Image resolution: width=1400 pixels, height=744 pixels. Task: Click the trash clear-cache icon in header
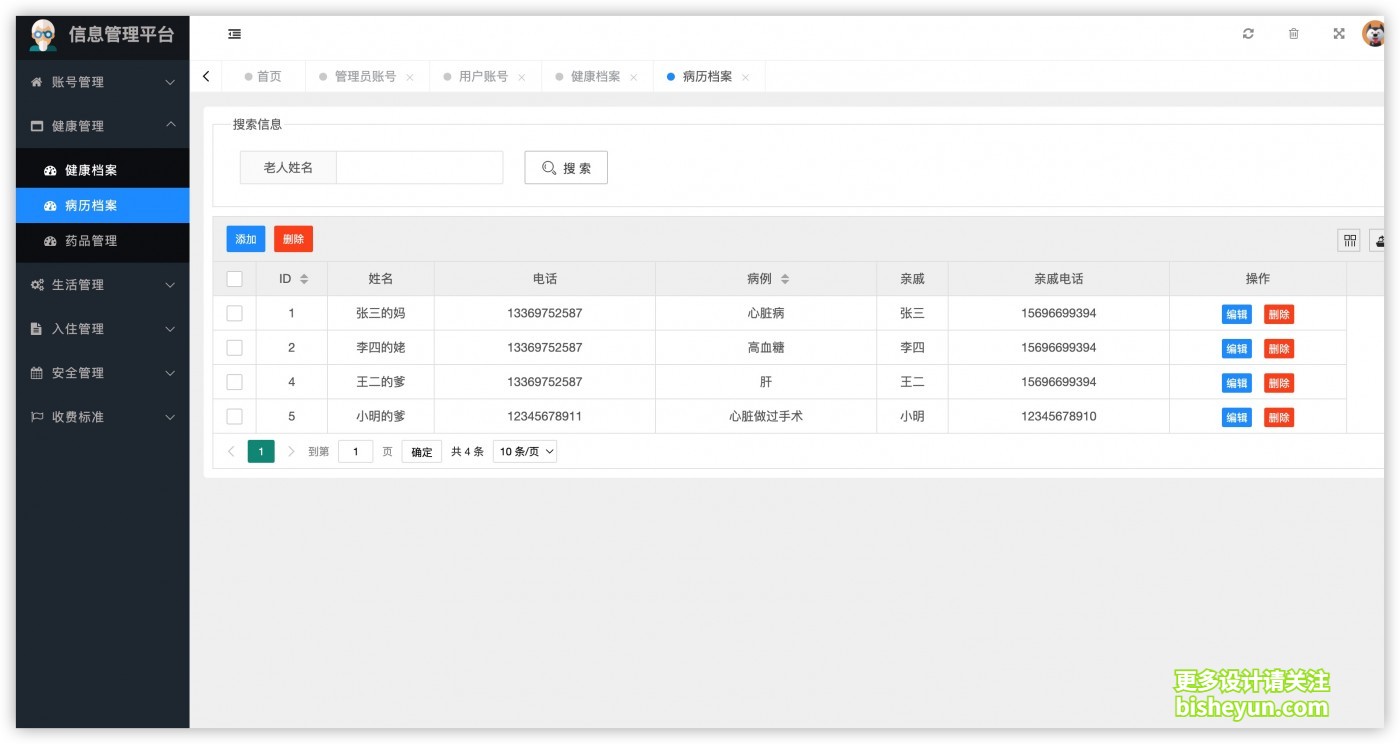coord(1293,34)
